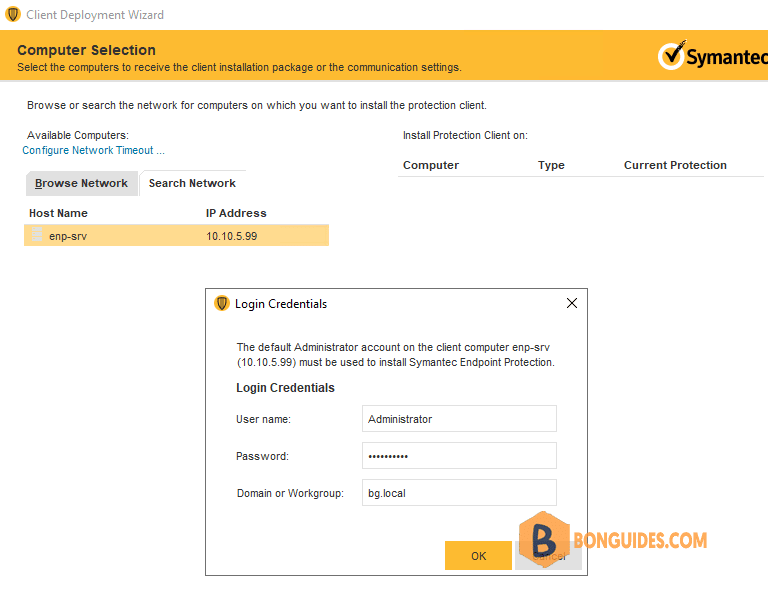Focus the Domain or Workgroup field
Screen dimensions: 768x605
coord(459,493)
